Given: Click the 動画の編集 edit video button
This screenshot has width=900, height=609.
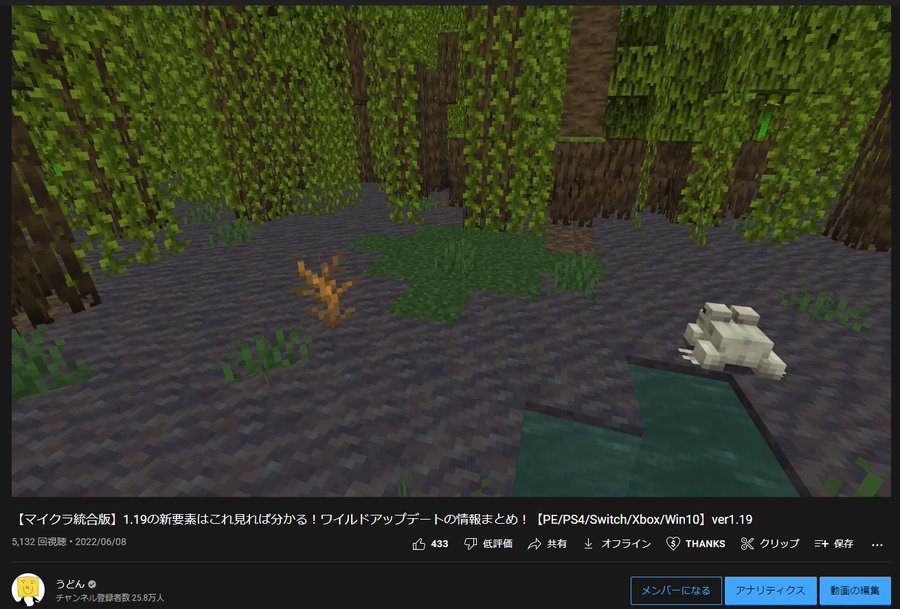Looking at the screenshot, I should pyautogui.click(x=855, y=591).
